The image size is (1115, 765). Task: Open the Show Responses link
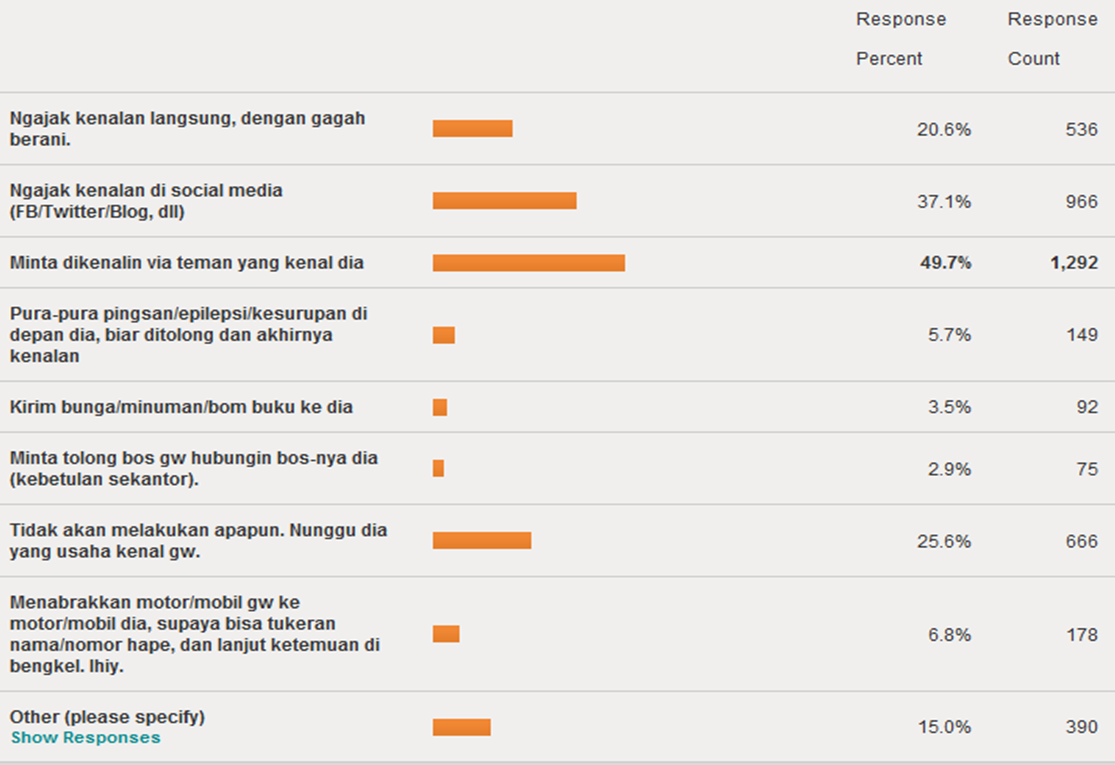(x=85, y=738)
